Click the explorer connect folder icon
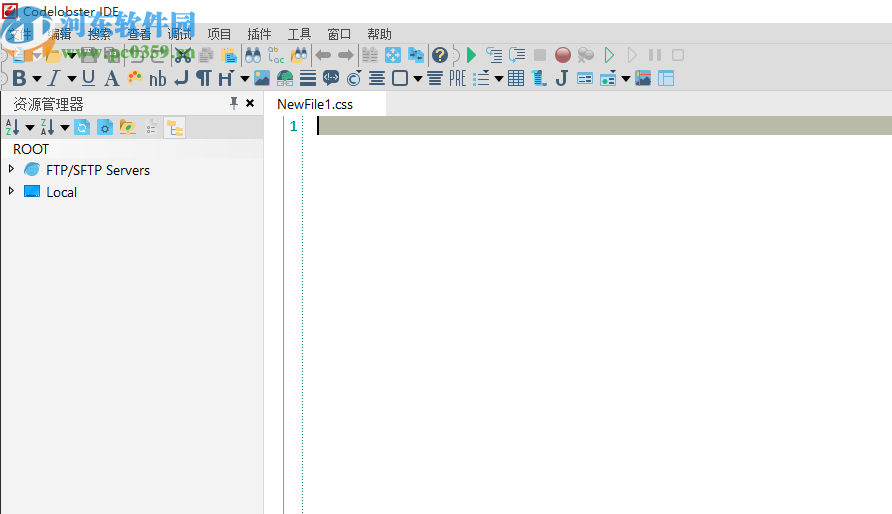 (x=127, y=127)
